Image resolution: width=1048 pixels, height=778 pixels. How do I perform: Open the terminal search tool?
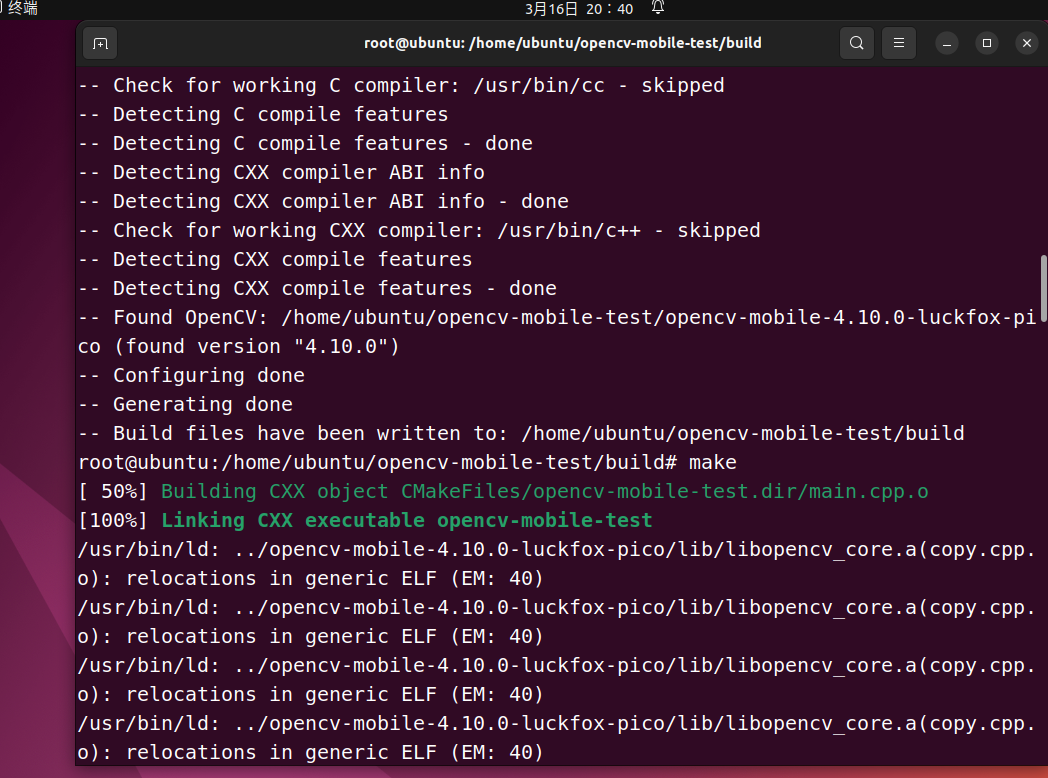[x=857, y=43]
